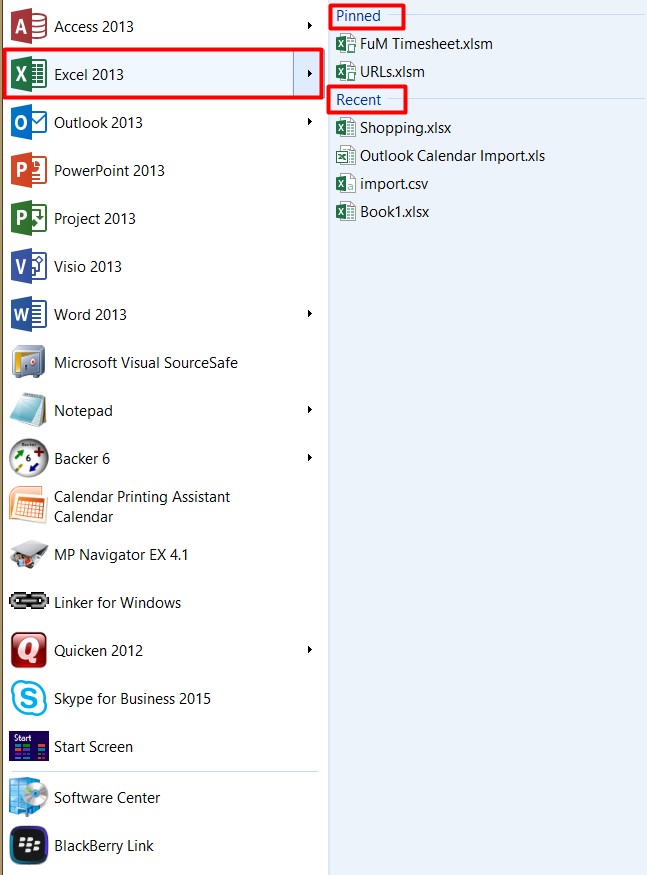Expand the Word 2013 jump list arrow
647x875 pixels.
[x=309, y=314]
